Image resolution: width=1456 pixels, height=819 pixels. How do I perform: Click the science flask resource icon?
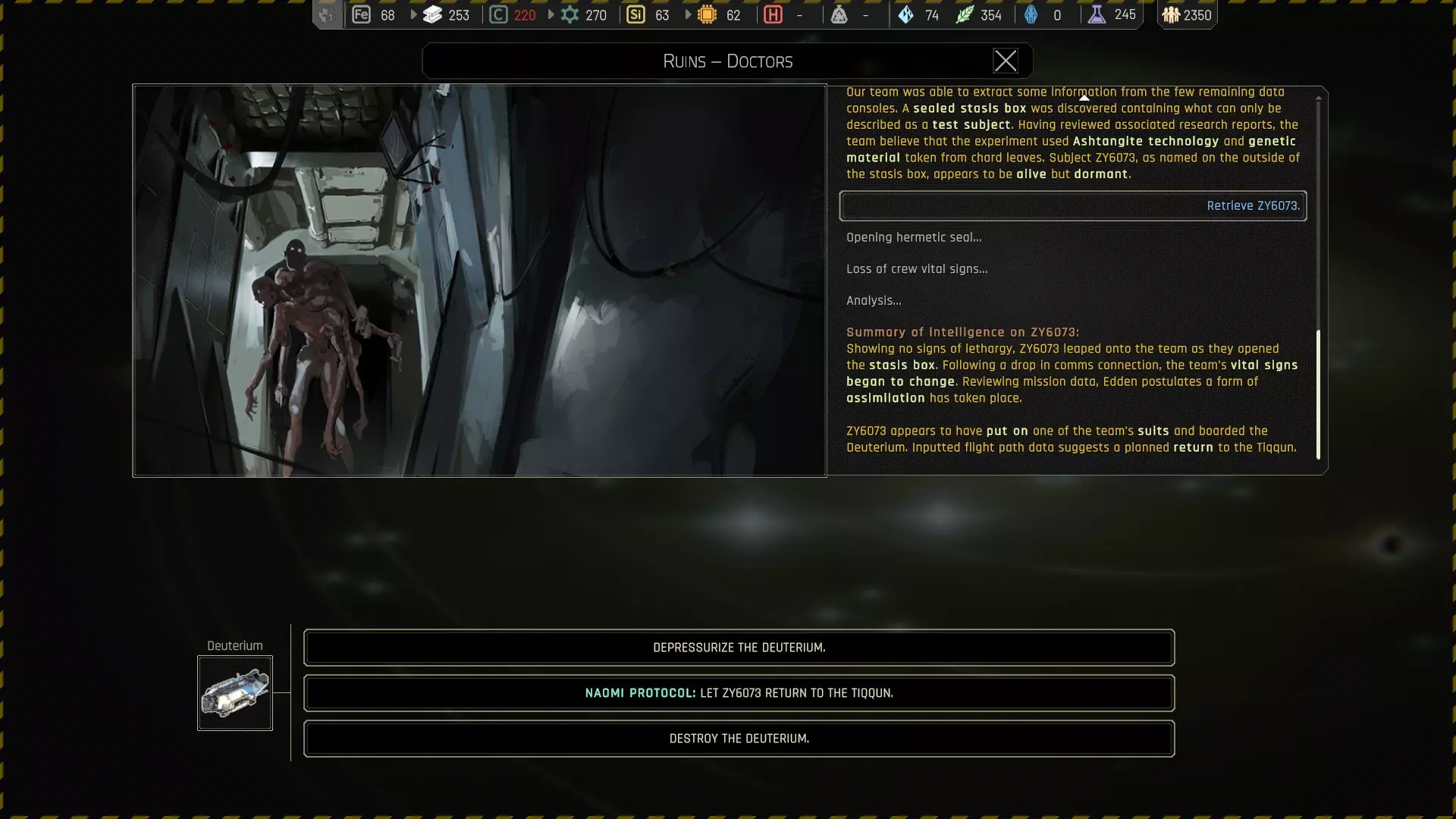click(1097, 15)
